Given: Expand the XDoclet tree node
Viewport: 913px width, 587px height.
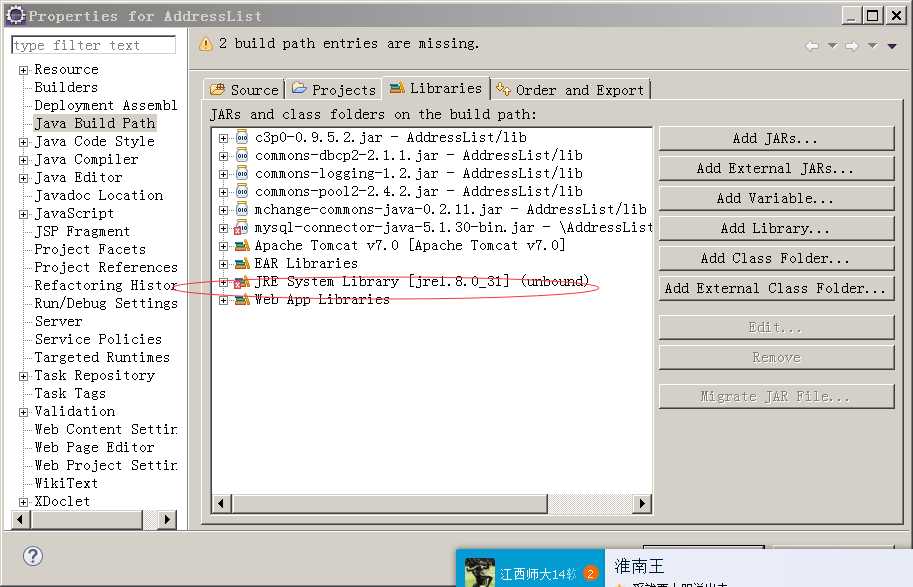Looking at the screenshot, I should 23,503.
